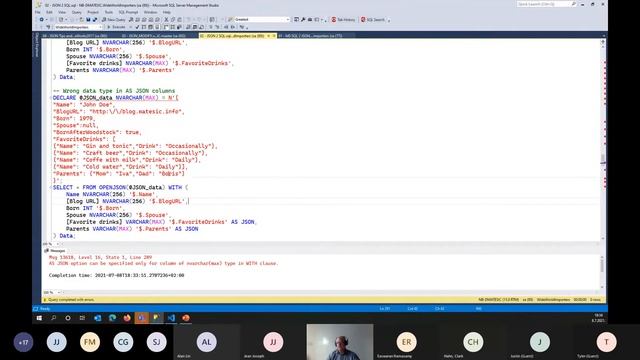This screenshot has width=640, height=360.
Task: Select the AL participant tile
Action: 207,342
